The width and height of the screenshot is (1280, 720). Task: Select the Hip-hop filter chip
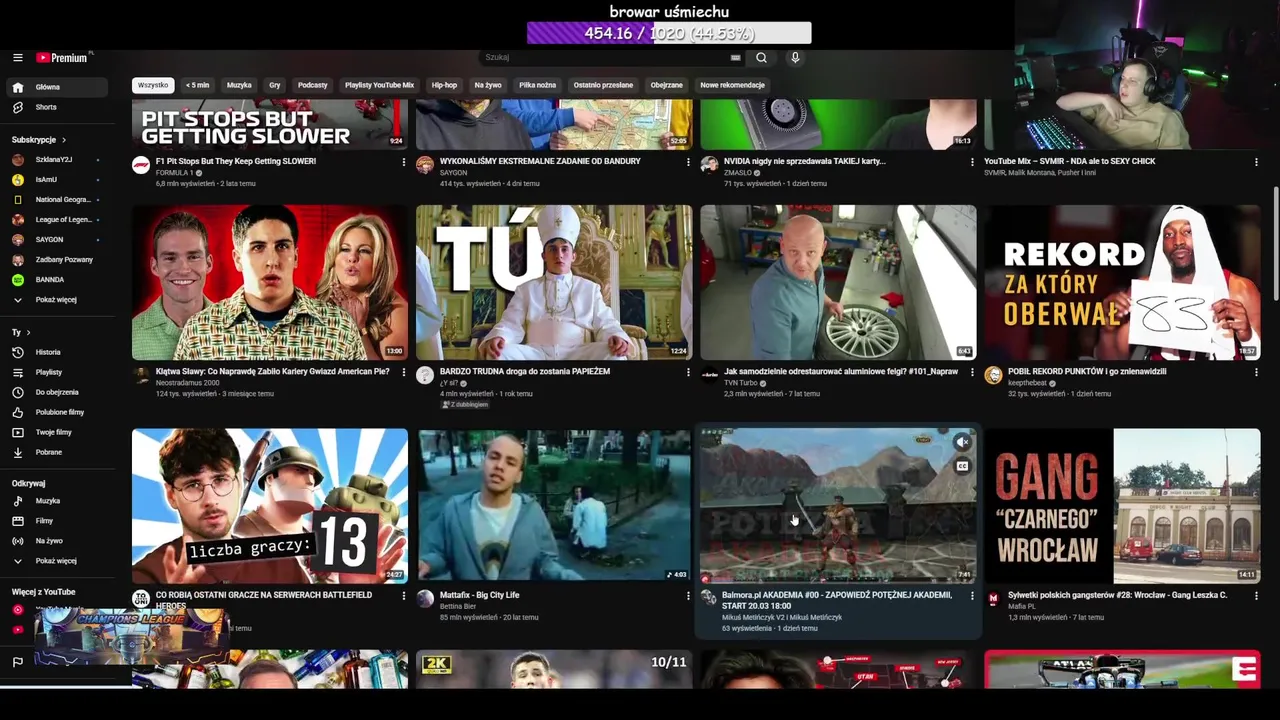tap(444, 85)
